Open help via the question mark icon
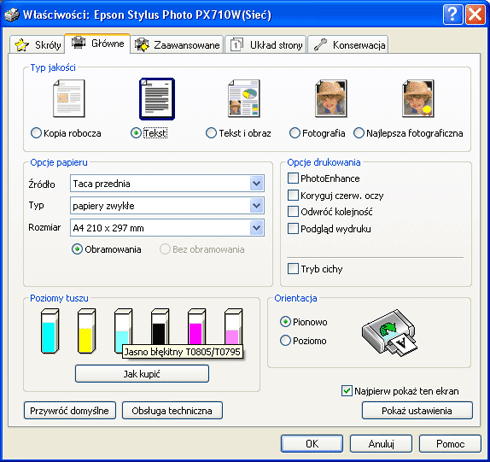 point(453,14)
